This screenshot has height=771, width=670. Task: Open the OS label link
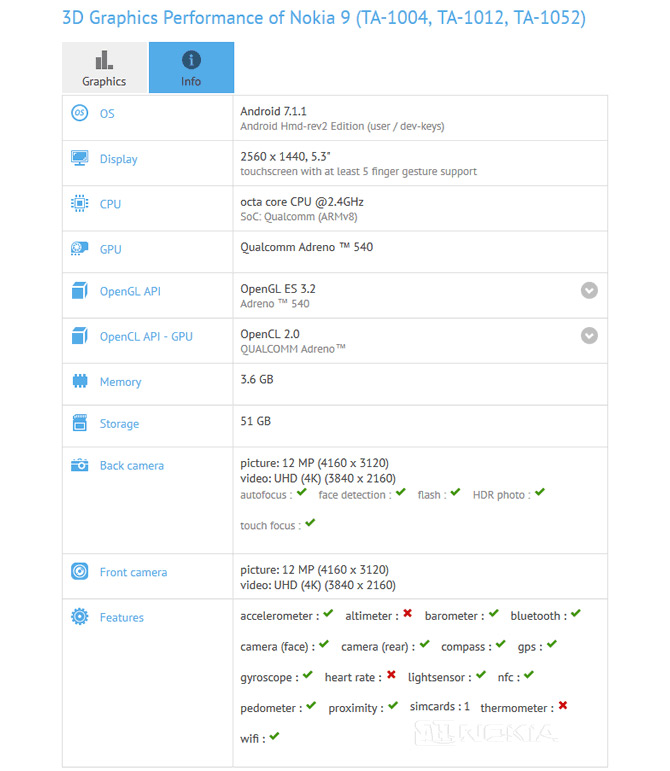coord(107,114)
